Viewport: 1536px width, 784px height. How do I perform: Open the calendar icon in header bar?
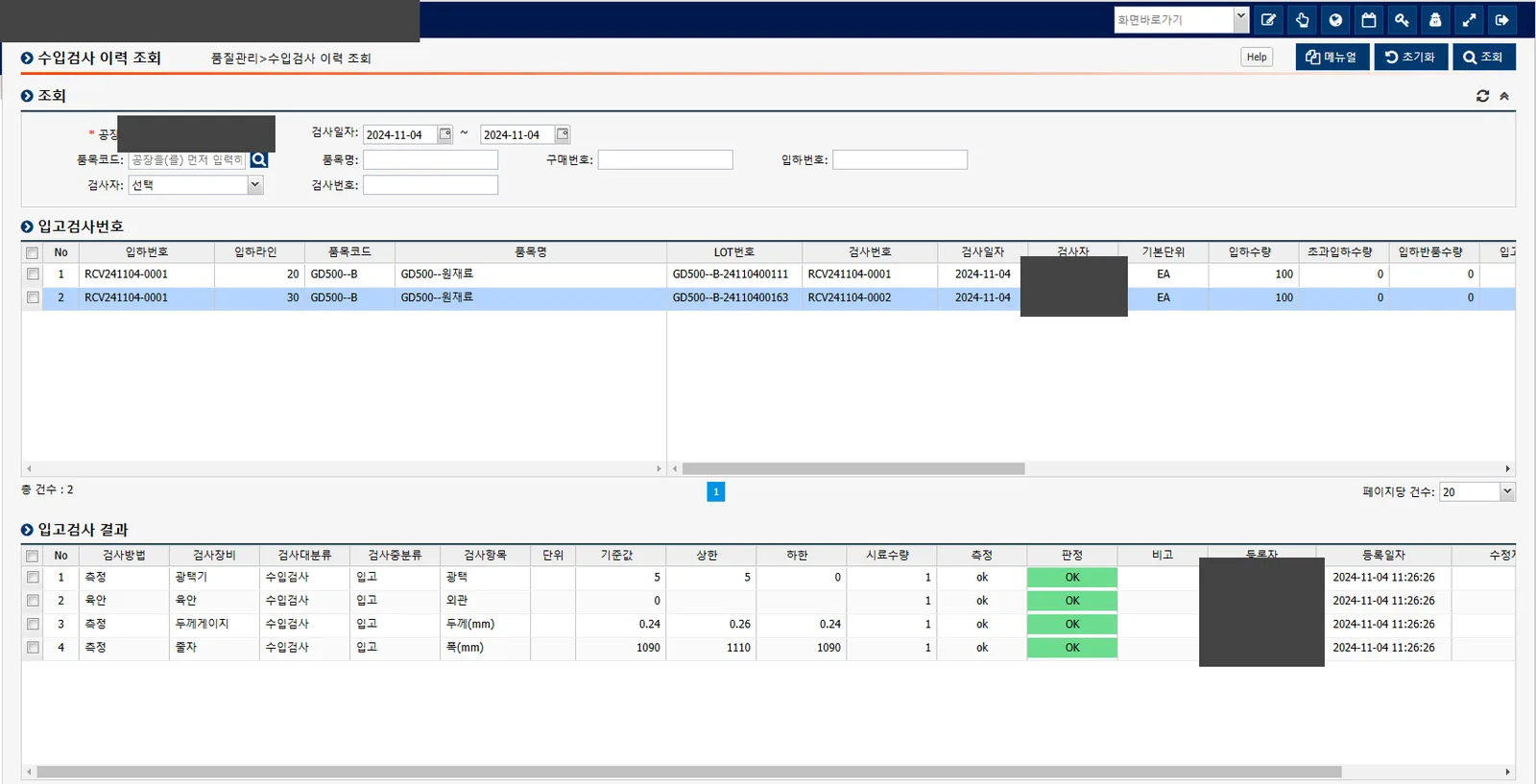(x=1369, y=19)
